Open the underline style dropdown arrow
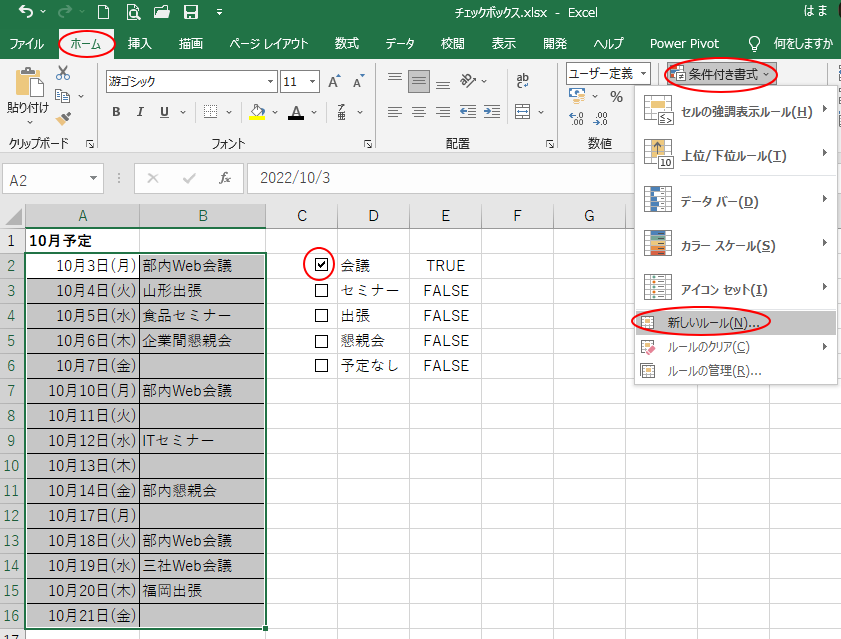The image size is (841, 639). pos(183,112)
